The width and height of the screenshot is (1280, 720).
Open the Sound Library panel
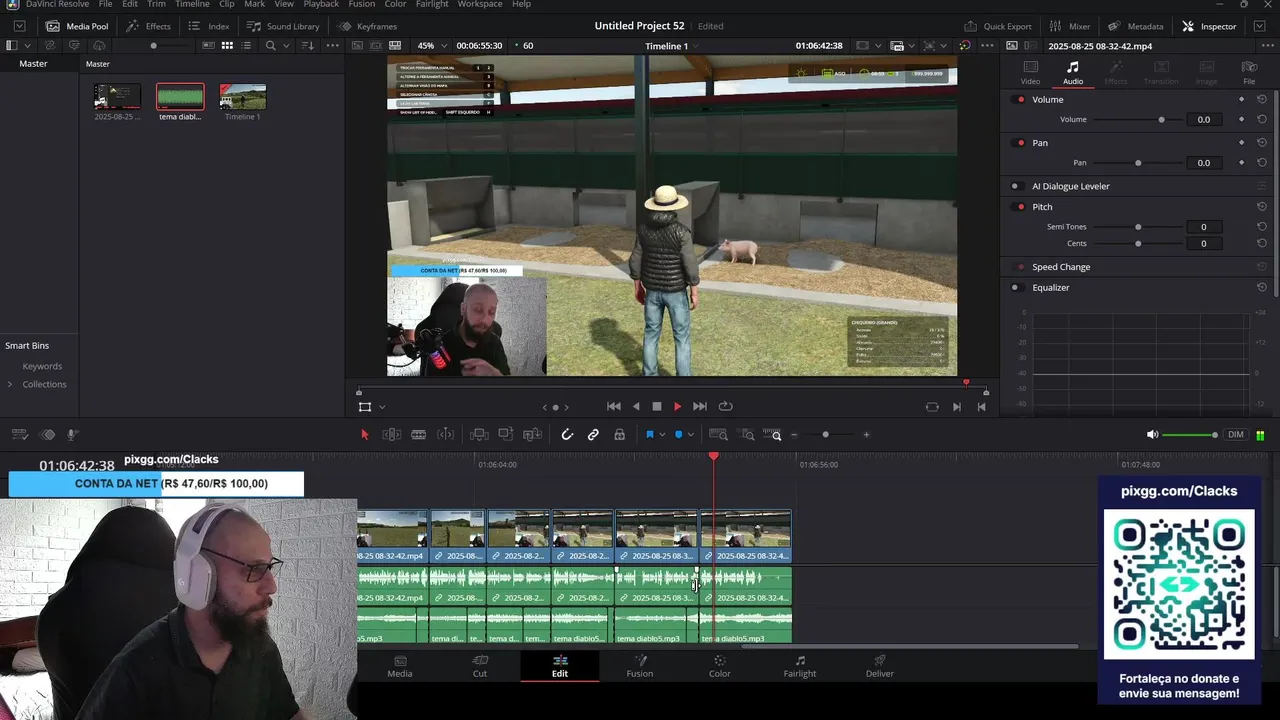283,26
